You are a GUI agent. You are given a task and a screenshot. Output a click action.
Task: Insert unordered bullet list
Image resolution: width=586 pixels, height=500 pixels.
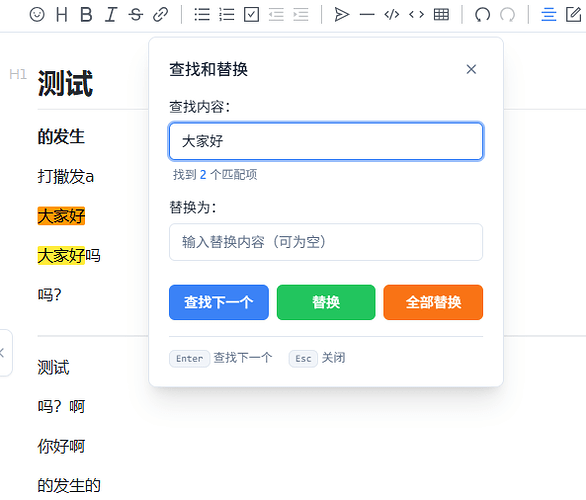click(x=202, y=15)
